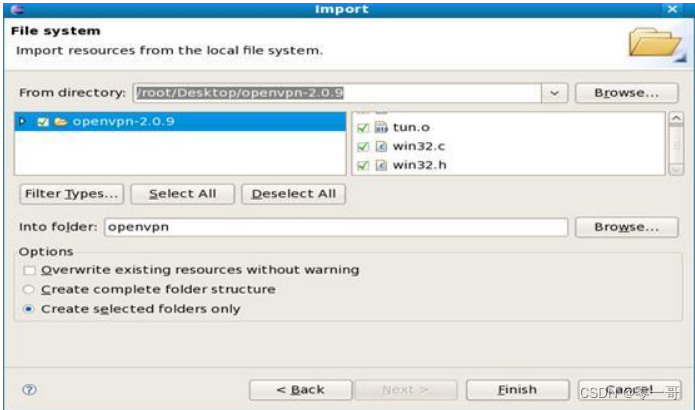695x410 pixels.
Task: Select the win32.c file name
Action: [x=419, y=146]
